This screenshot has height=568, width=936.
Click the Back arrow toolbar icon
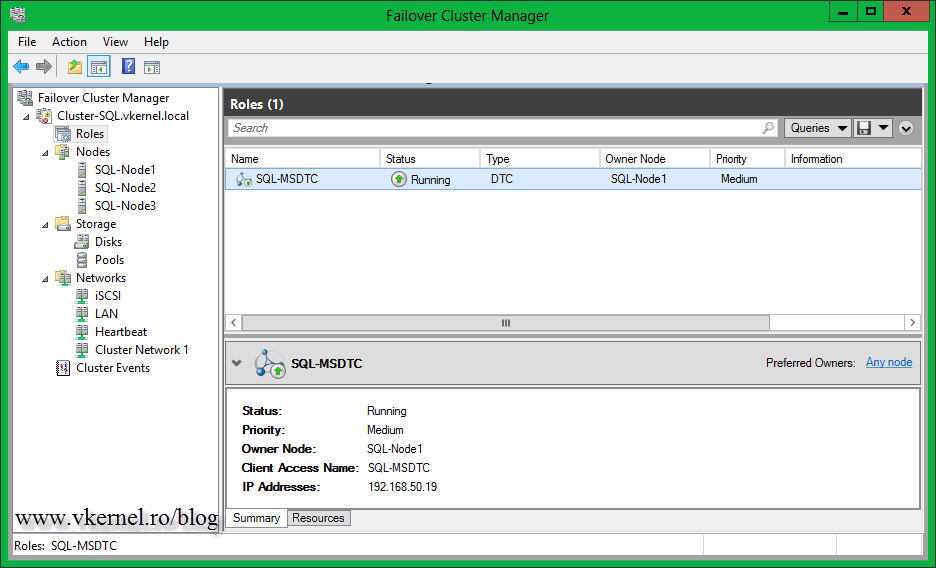click(x=21, y=66)
